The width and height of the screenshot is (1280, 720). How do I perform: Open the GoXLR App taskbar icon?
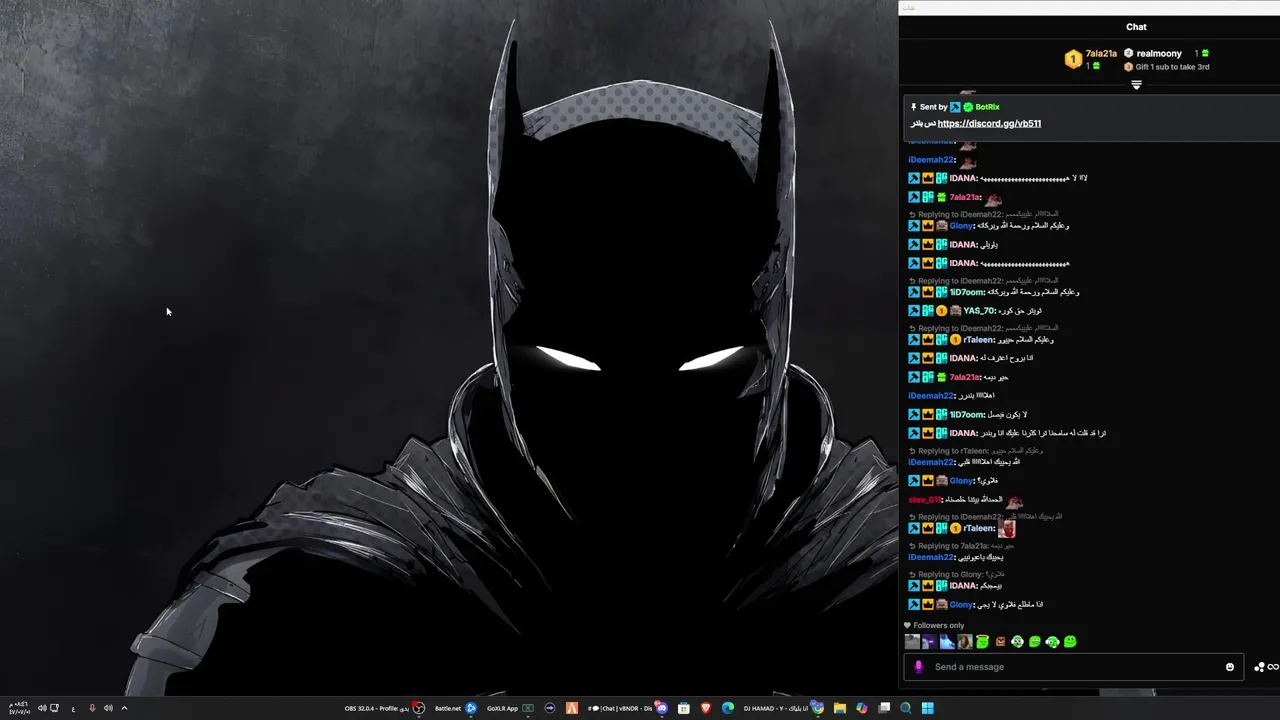(x=511, y=708)
